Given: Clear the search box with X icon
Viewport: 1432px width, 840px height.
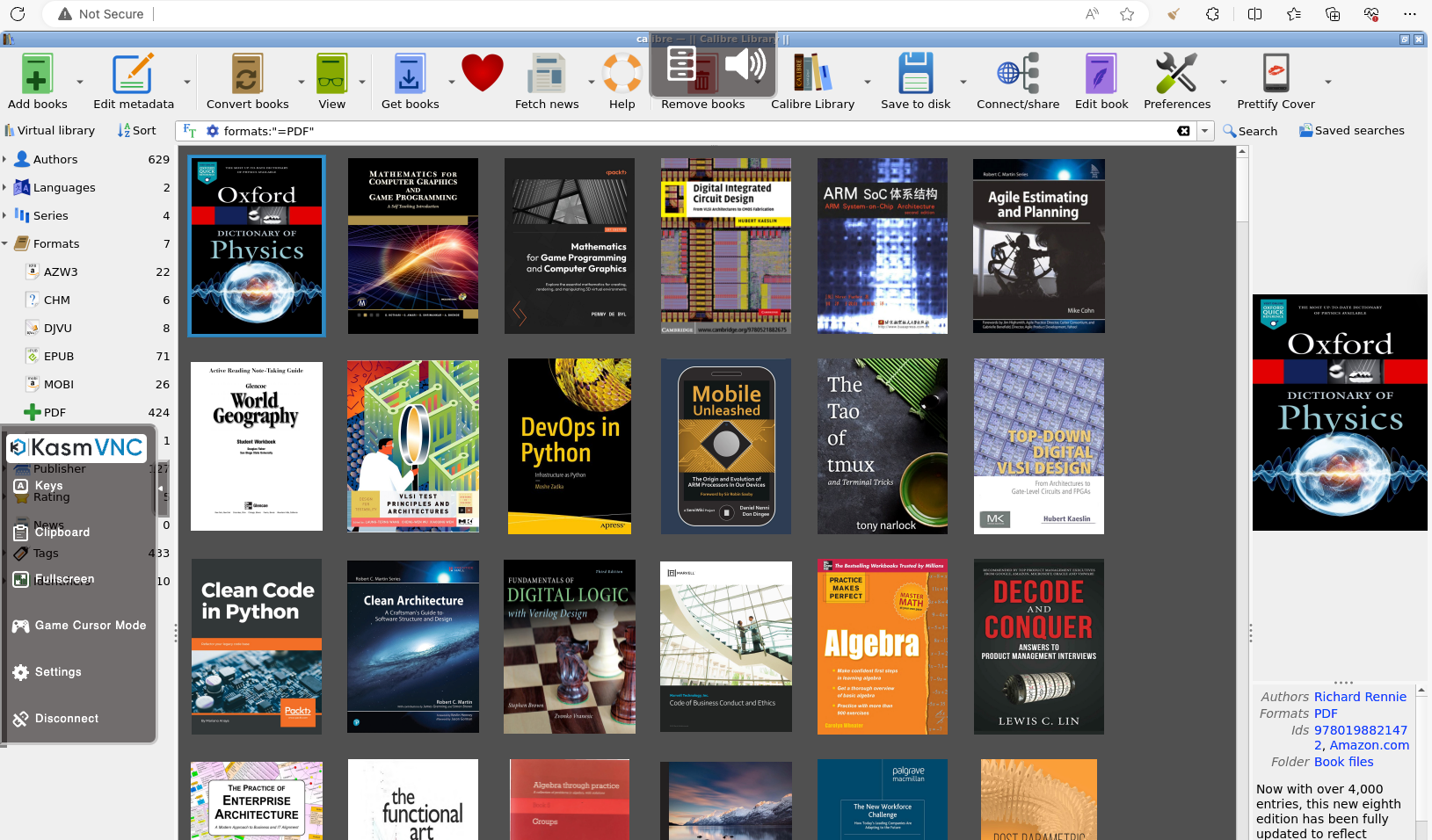Looking at the screenshot, I should 1183,131.
